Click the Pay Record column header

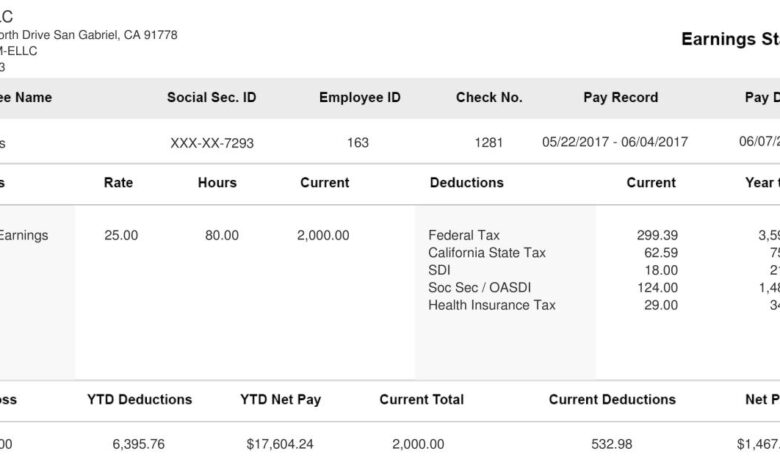pyautogui.click(x=620, y=98)
